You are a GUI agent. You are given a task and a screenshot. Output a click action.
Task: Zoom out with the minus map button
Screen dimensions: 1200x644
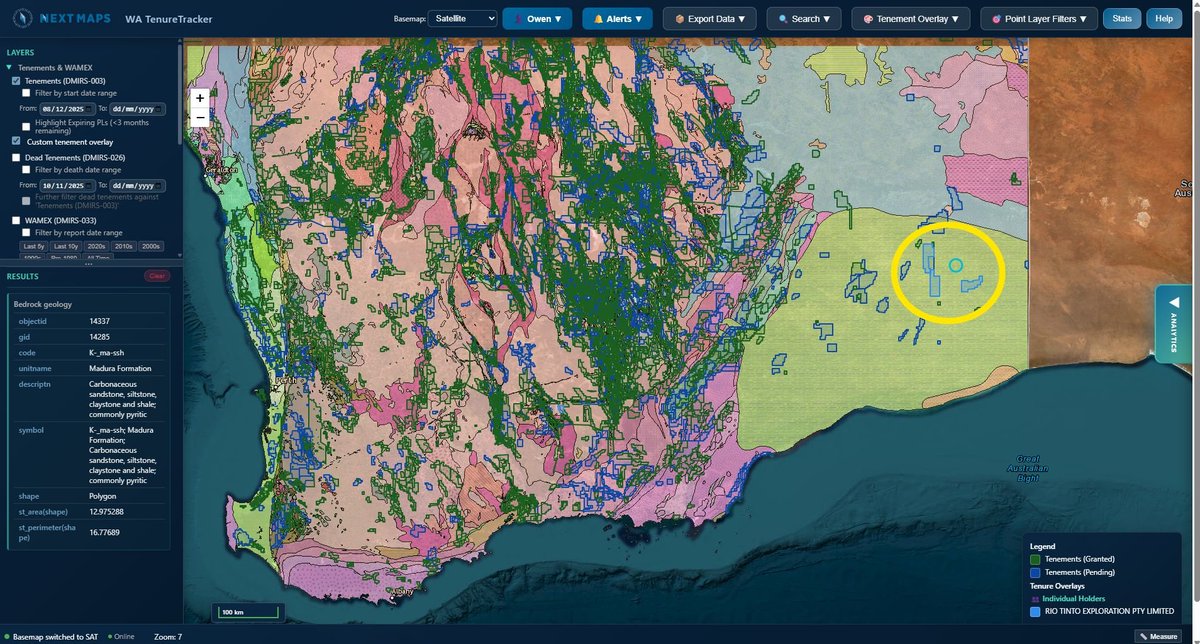(x=200, y=117)
